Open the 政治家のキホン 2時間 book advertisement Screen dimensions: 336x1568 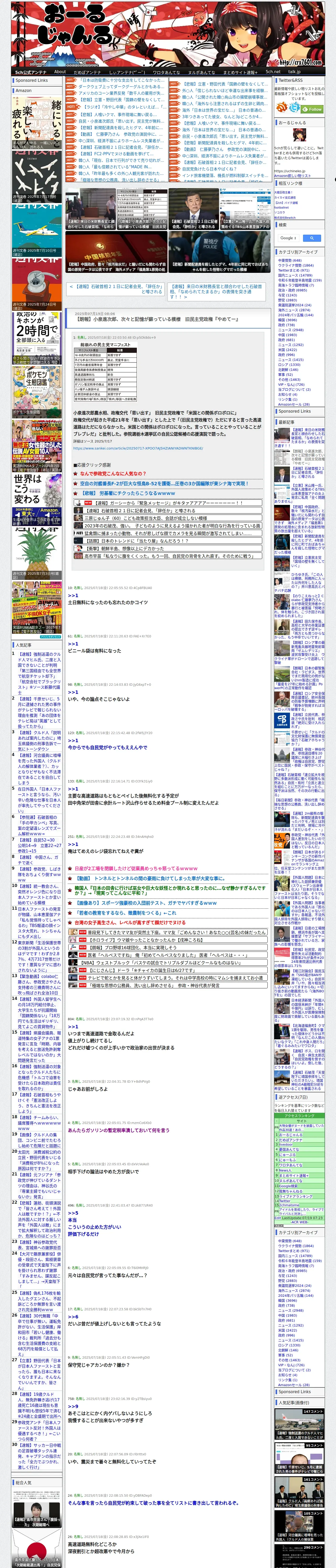tap(37, 338)
